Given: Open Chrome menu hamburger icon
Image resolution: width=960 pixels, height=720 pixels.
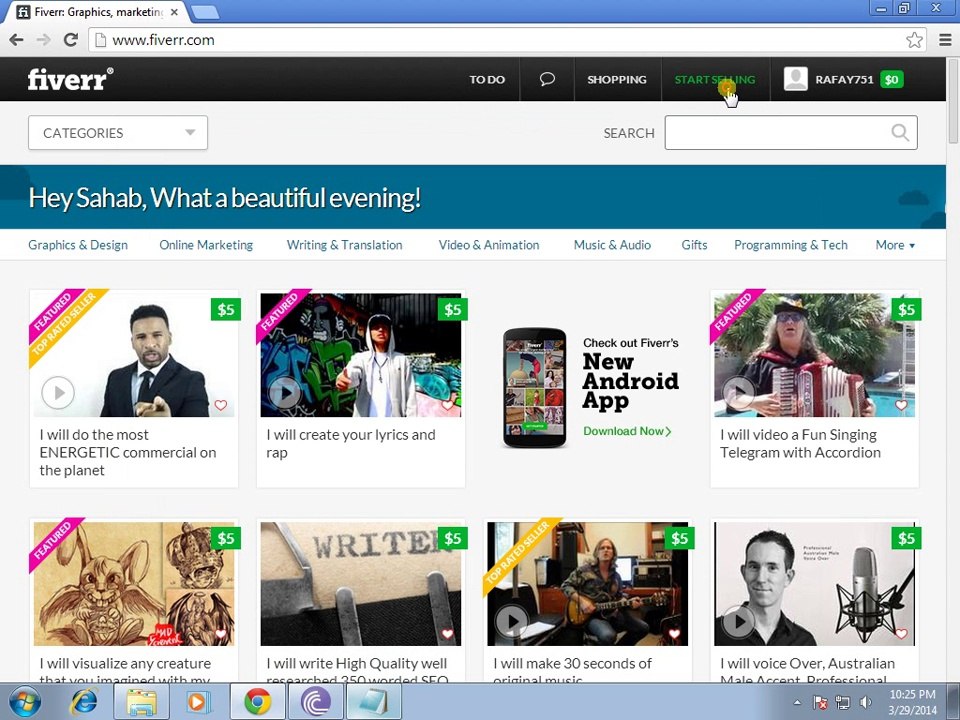Looking at the screenshot, I should (x=945, y=40).
